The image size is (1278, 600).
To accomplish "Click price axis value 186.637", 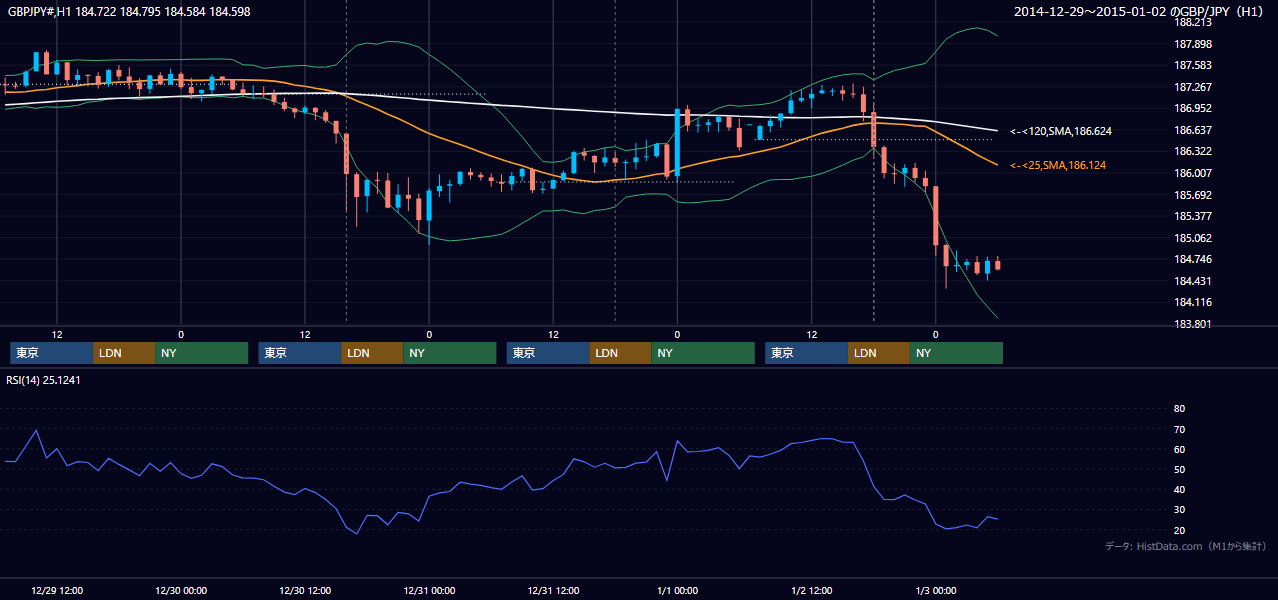I will [1192, 130].
